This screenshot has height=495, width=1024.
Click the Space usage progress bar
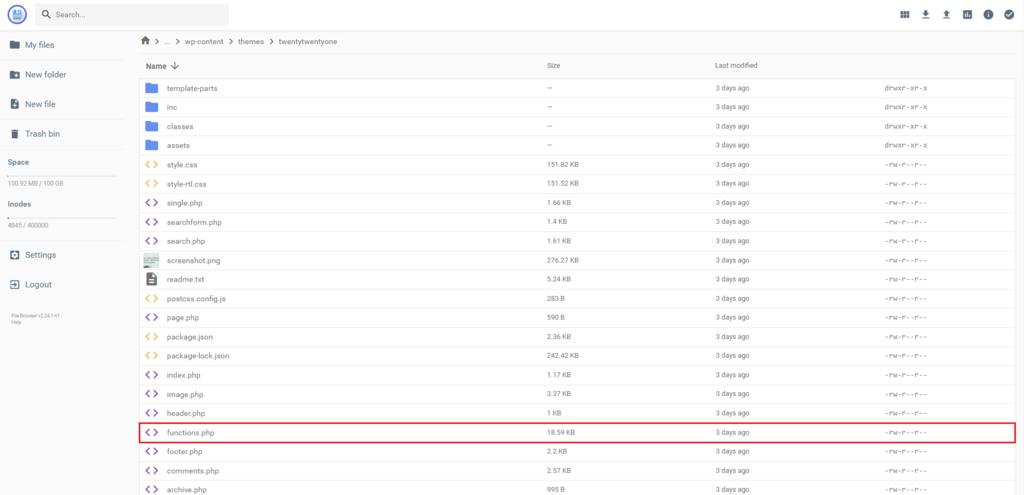click(62, 176)
